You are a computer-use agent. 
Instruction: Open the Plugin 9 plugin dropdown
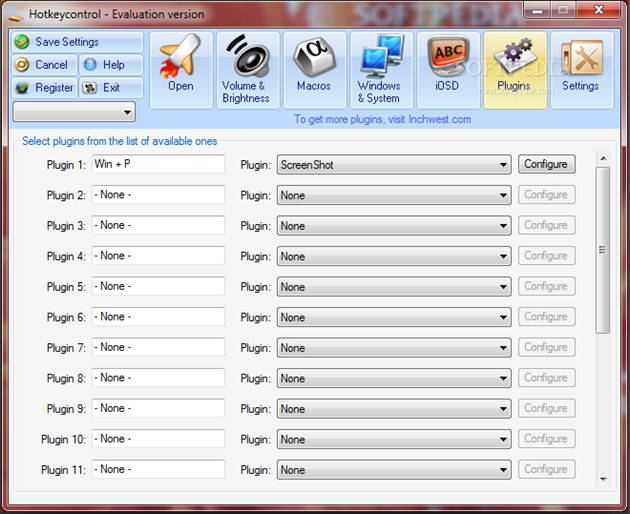pos(394,409)
